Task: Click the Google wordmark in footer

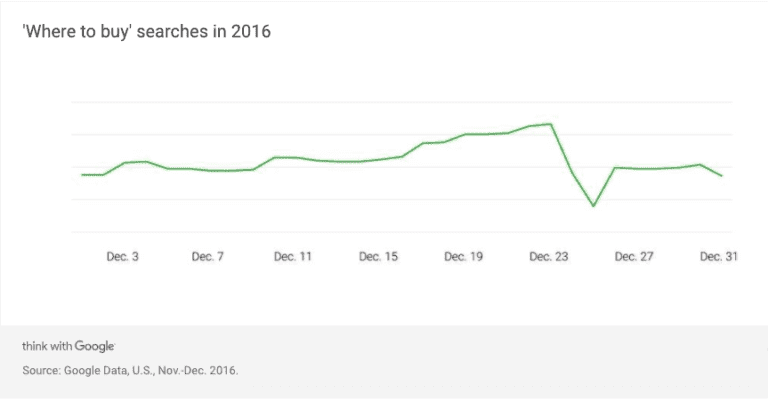Action: click(95, 346)
